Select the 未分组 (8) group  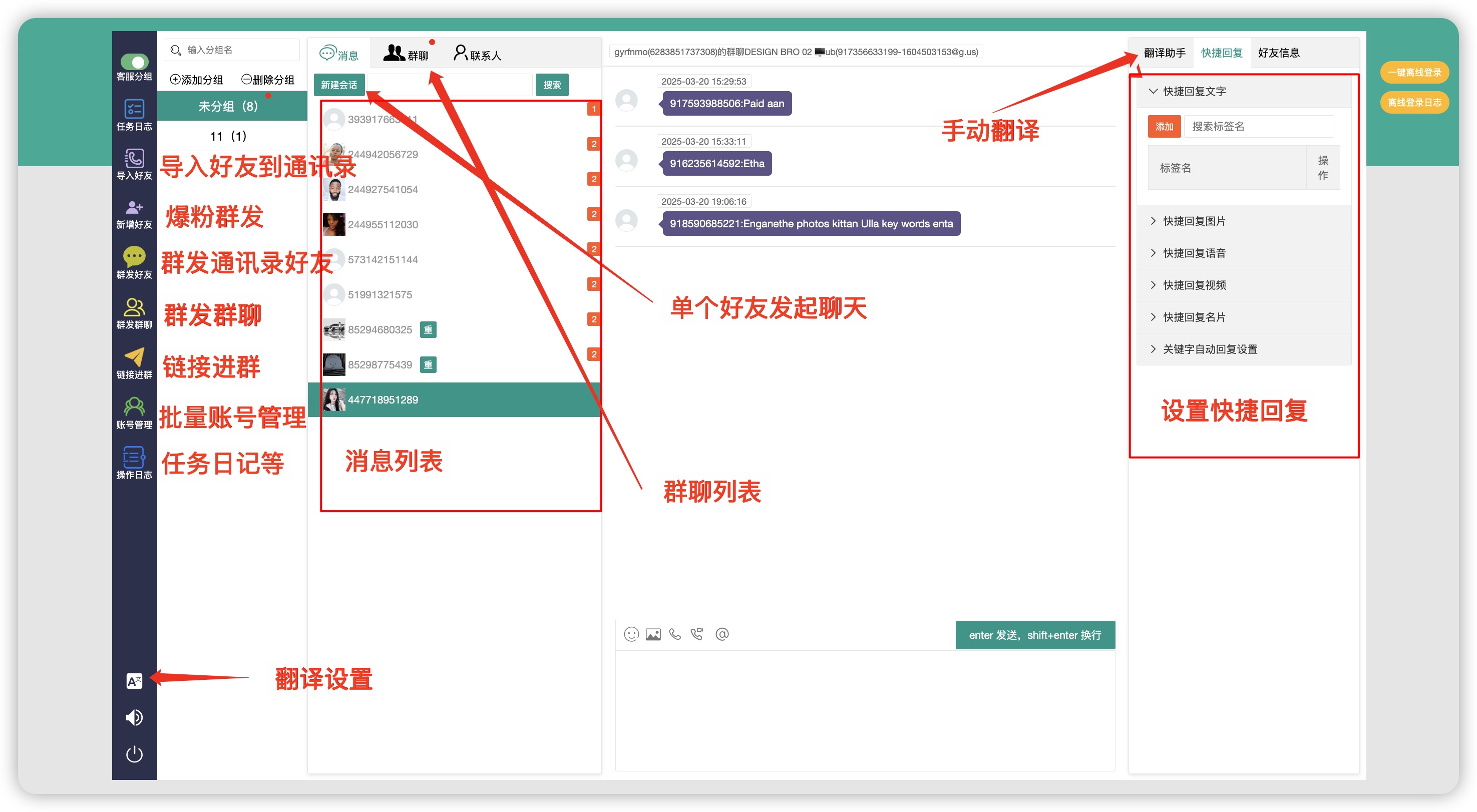coord(228,106)
